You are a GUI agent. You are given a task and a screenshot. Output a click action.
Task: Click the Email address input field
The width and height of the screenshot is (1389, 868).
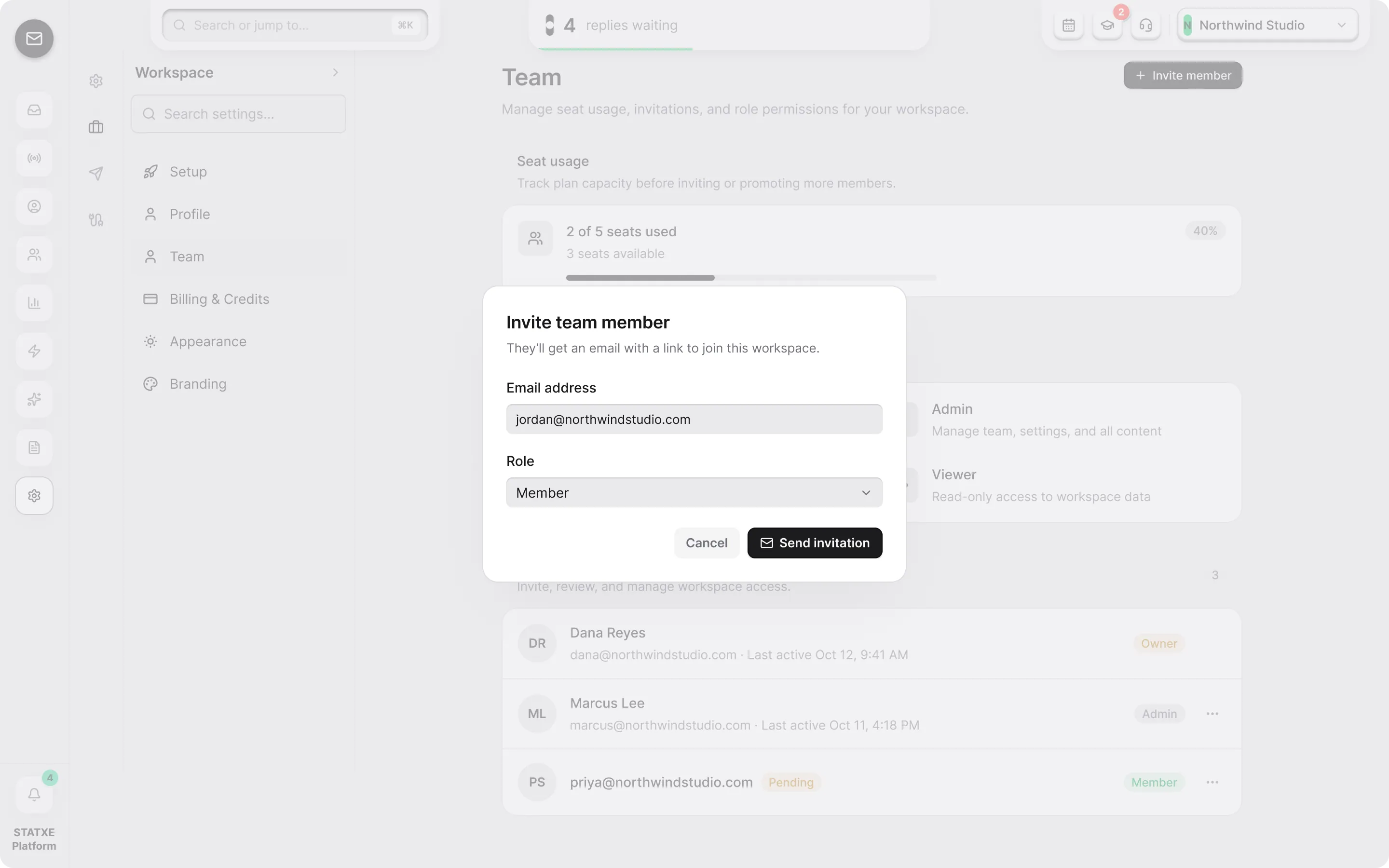[694, 419]
